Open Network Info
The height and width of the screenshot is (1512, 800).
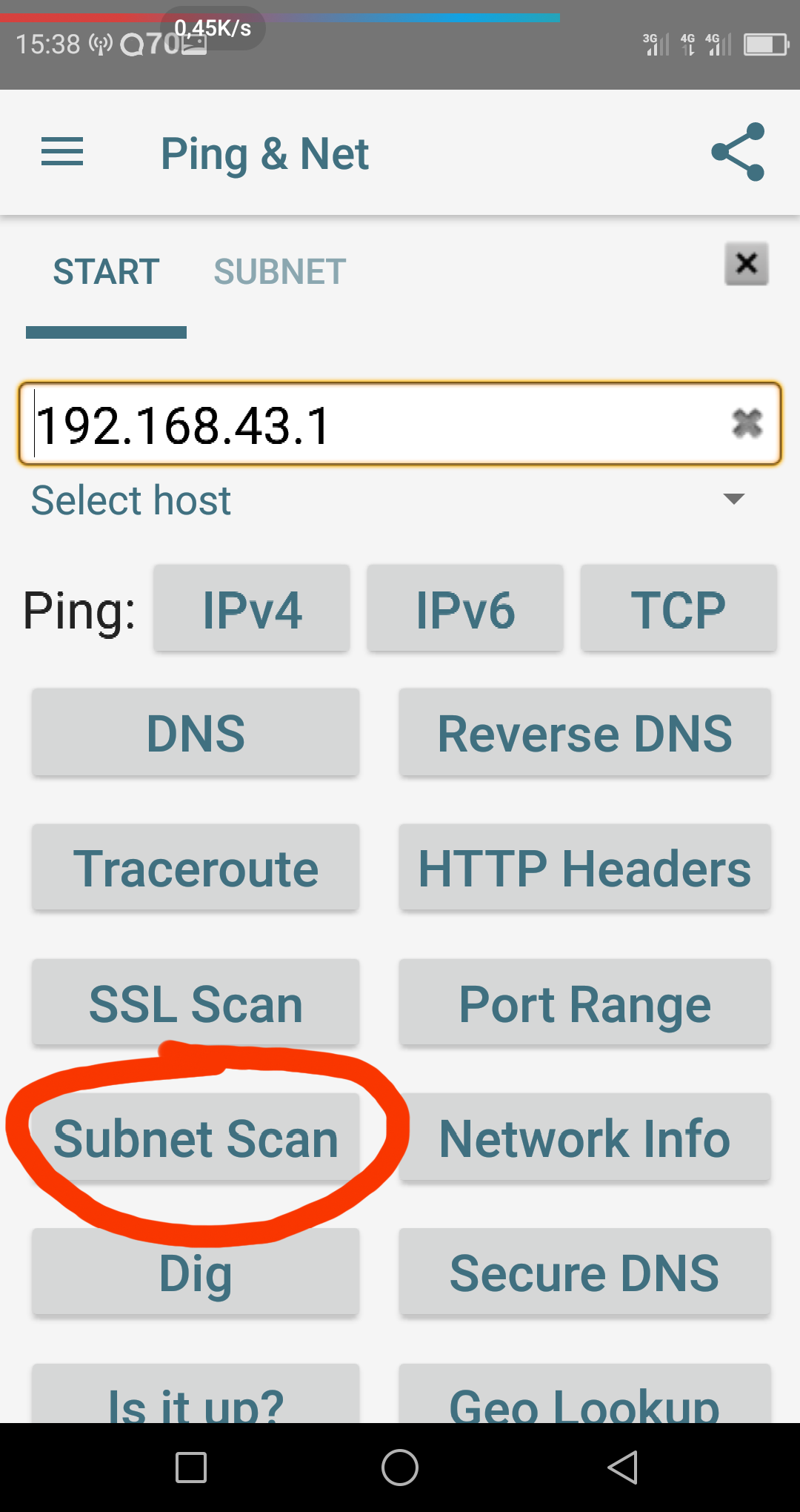pos(584,1138)
